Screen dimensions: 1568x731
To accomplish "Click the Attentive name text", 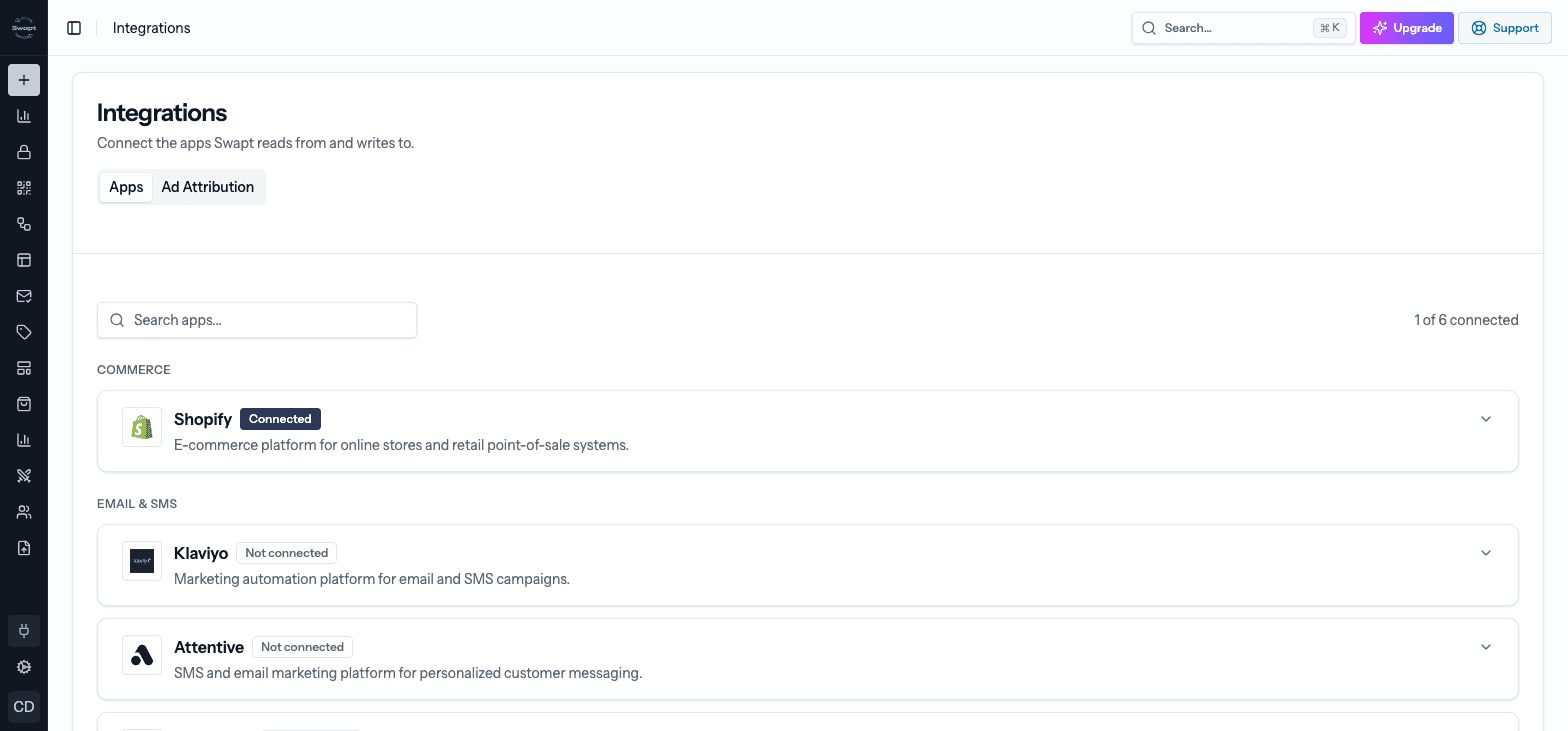I will coord(209,647).
